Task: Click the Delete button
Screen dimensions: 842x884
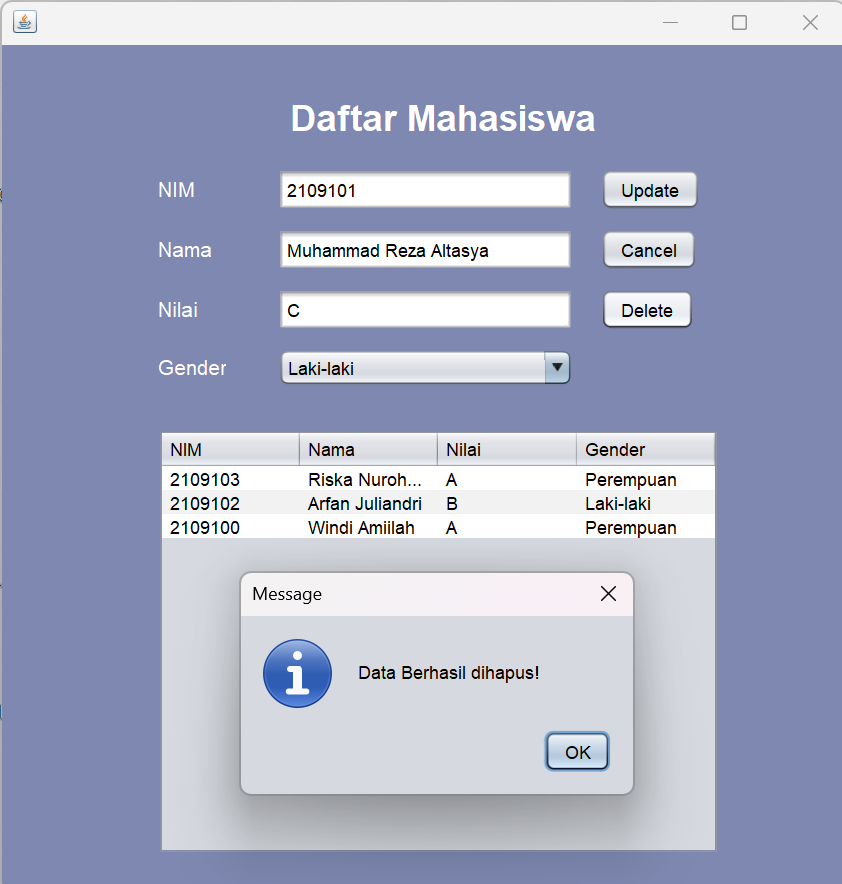Action: click(646, 310)
